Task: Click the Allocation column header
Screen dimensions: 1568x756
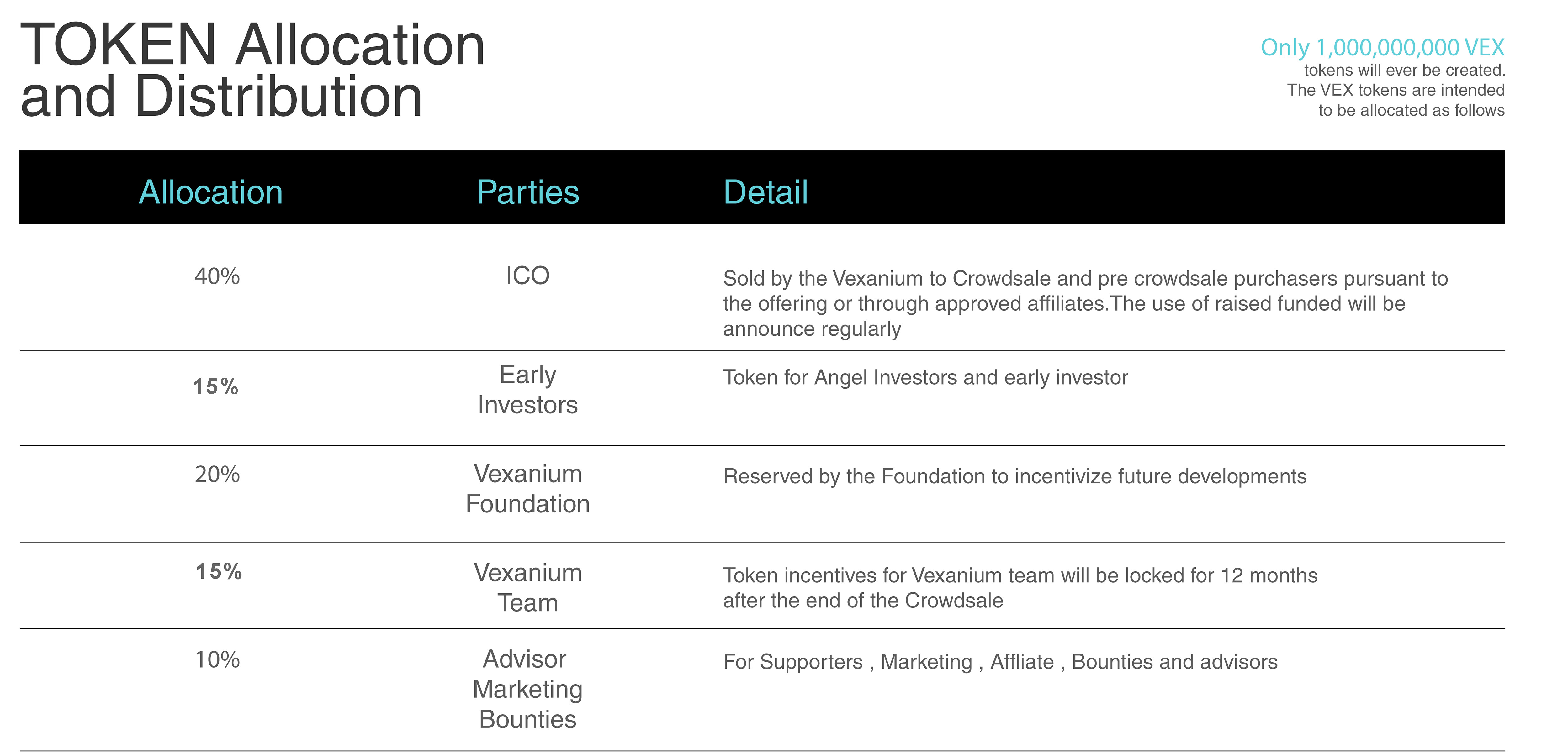Action: pos(211,192)
